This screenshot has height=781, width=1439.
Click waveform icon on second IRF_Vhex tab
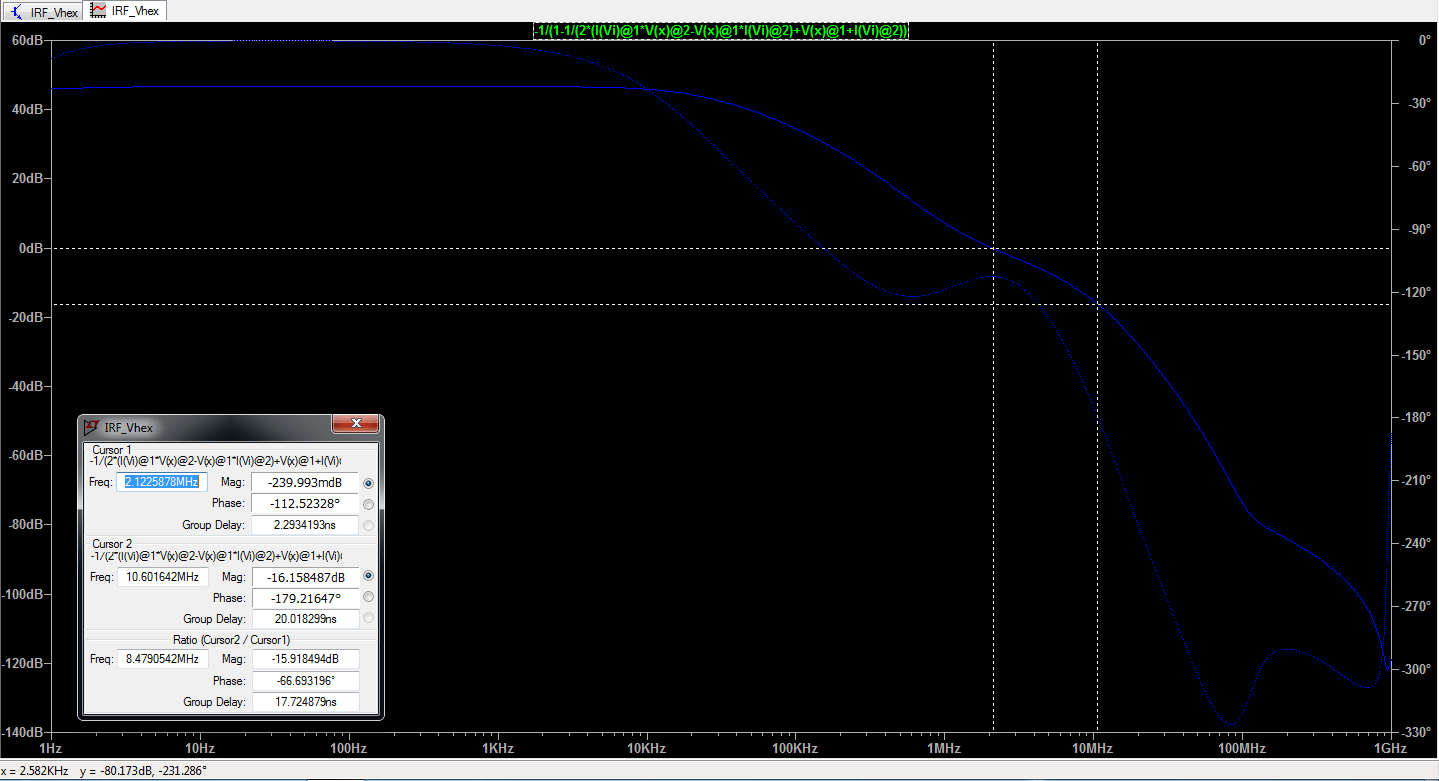(x=99, y=10)
